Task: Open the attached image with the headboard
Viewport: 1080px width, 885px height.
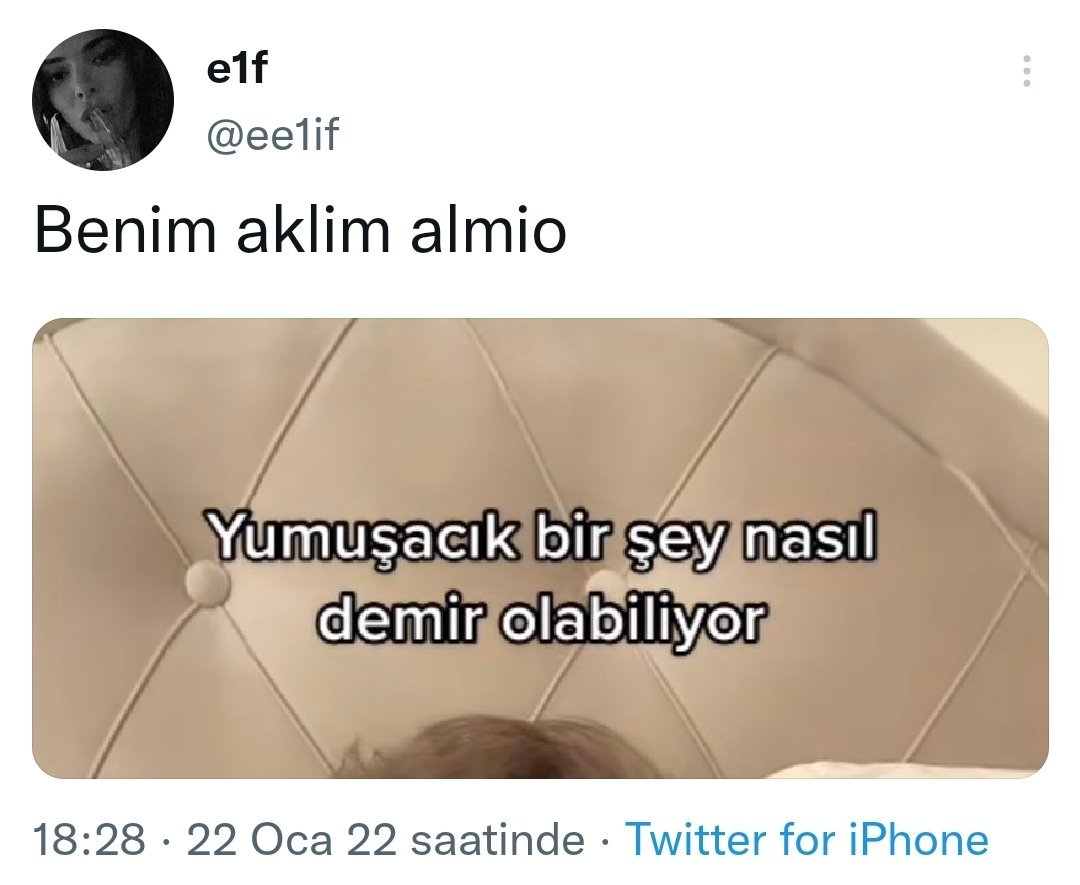Action: point(540,548)
